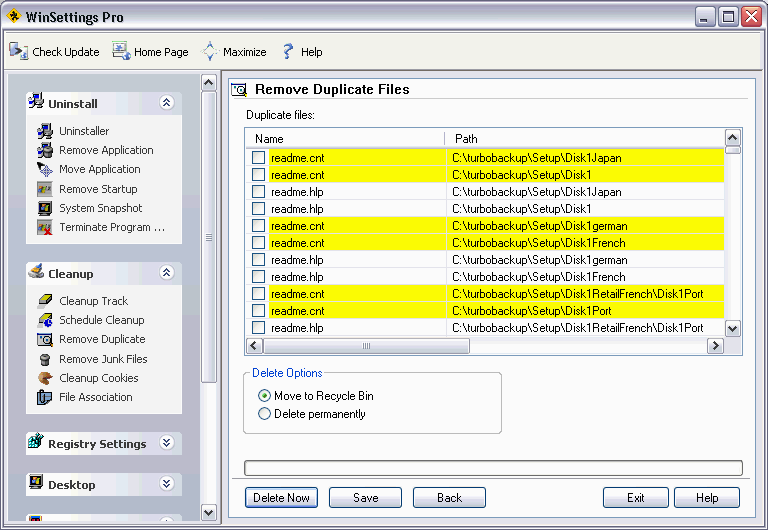
Task: Click the Check Update toolbar label
Action: (66, 52)
